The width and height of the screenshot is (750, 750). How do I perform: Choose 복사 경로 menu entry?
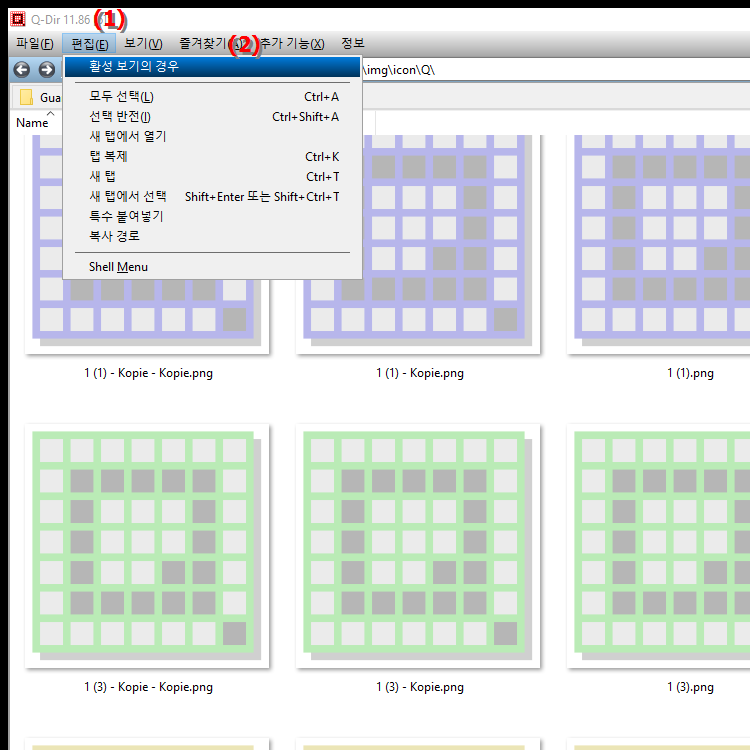[x=212, y=236]
